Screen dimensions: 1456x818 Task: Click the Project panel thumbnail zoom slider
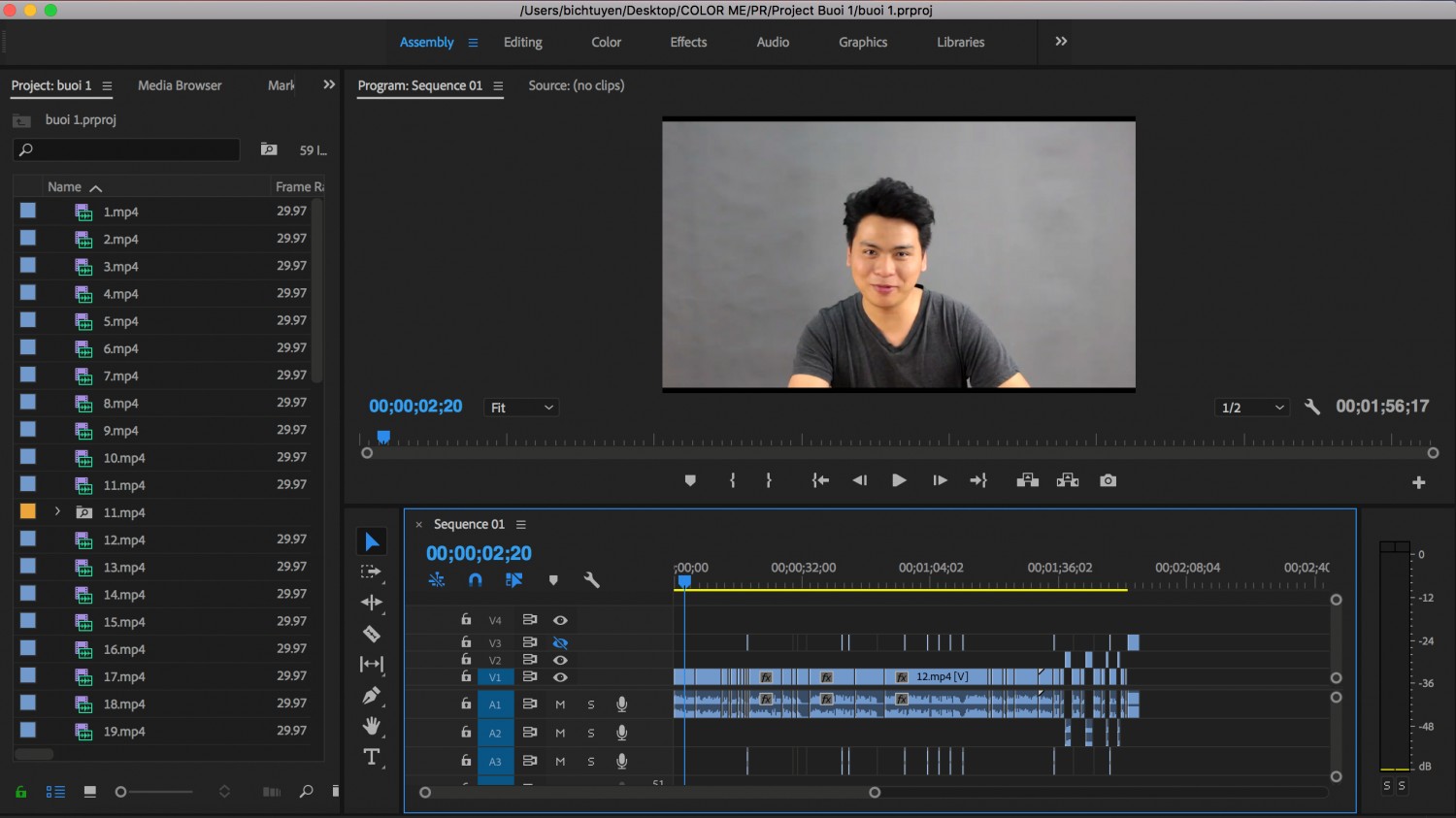click(x=155, y=792)
